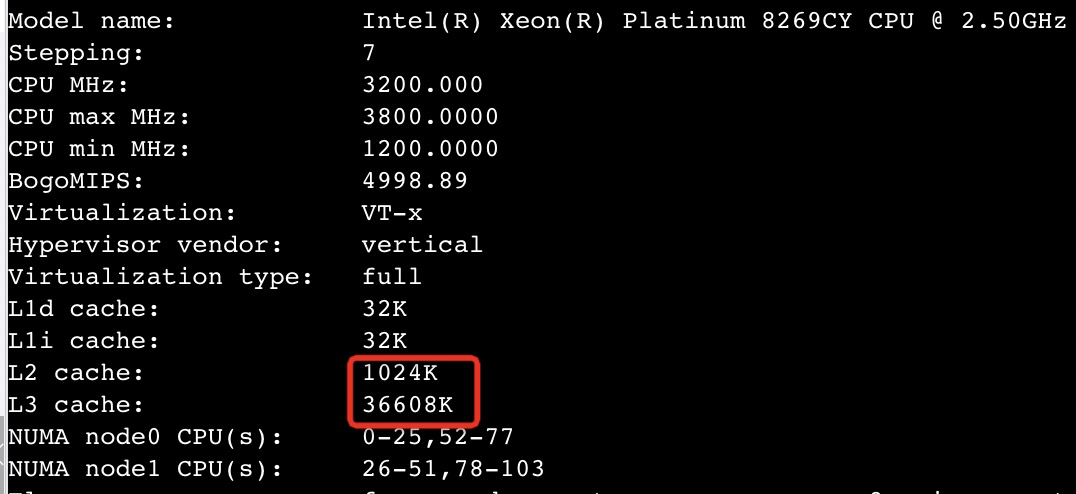
Task: Click the highlighted L3 cache value 36608K
Action: [x=408, y=405]
